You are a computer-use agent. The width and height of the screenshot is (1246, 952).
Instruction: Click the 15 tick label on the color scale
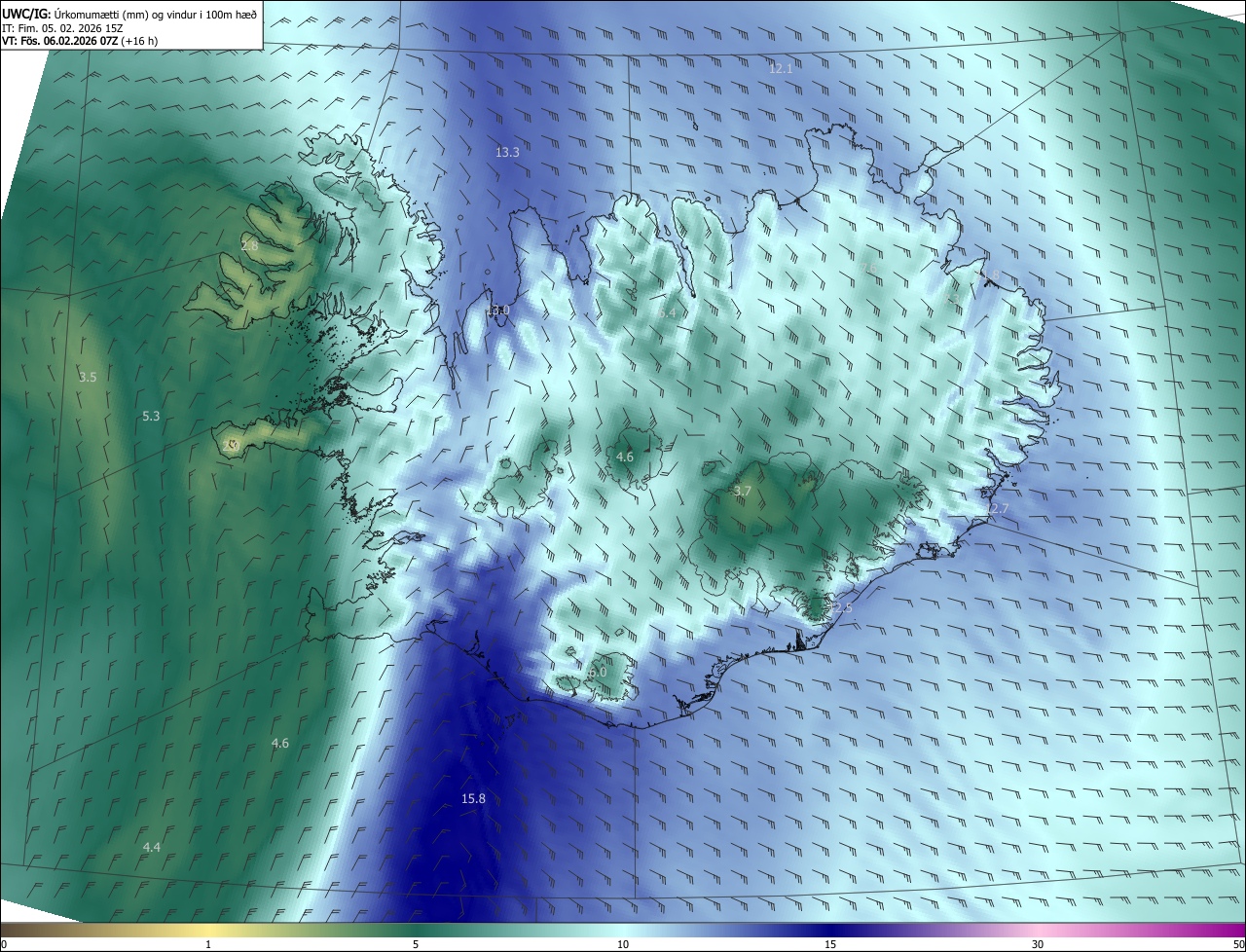pyautogui.click(x=830, y=945)
